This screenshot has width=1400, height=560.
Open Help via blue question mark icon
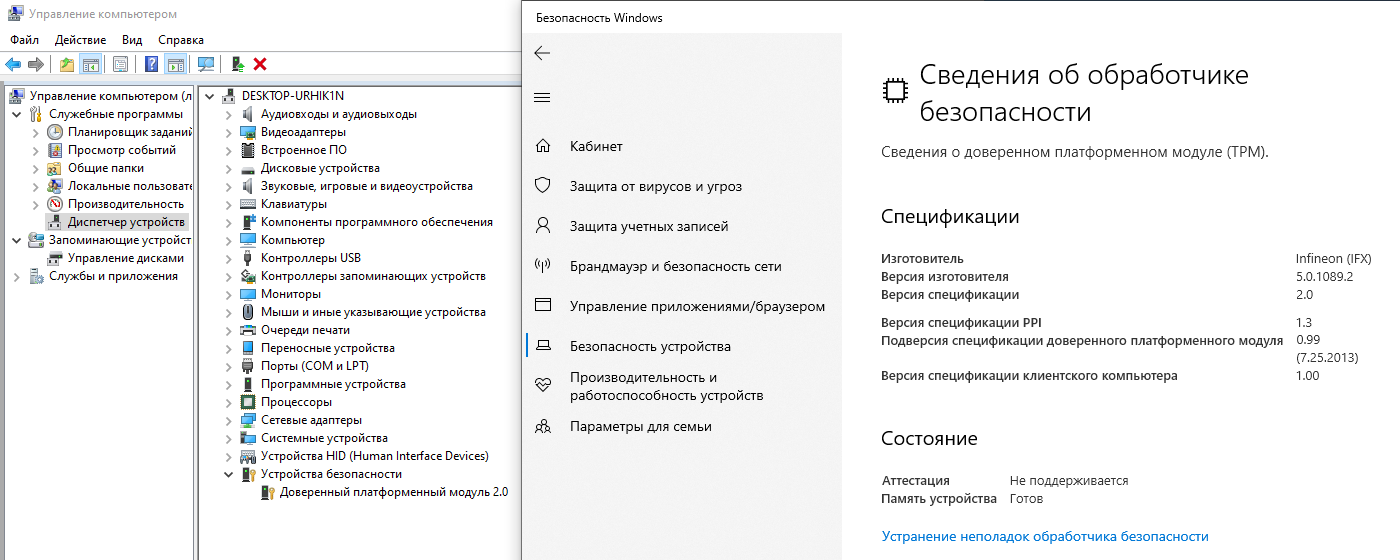pyautogui.click(x=152, y=64)
